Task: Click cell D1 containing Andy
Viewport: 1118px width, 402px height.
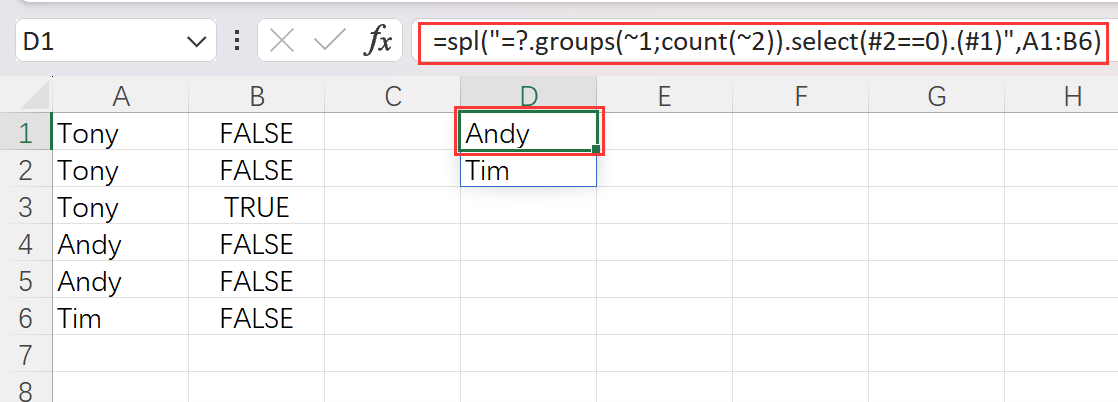Action: pyautogui.click(x=529, y=133)
